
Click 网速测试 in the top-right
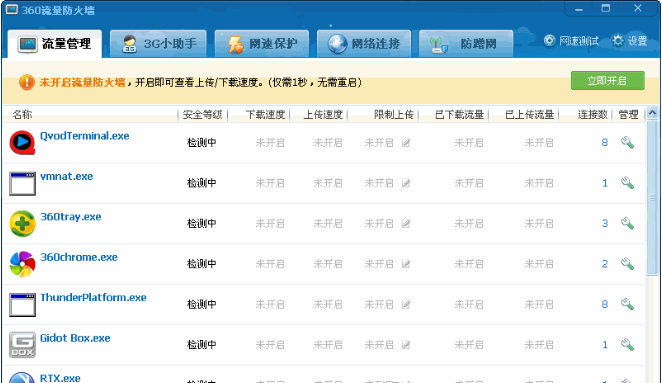tap(571, 41)
